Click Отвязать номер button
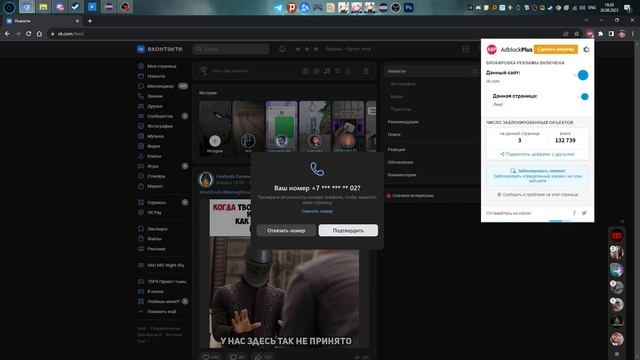The height and width of the screenshot is (360, 640). 286,231
